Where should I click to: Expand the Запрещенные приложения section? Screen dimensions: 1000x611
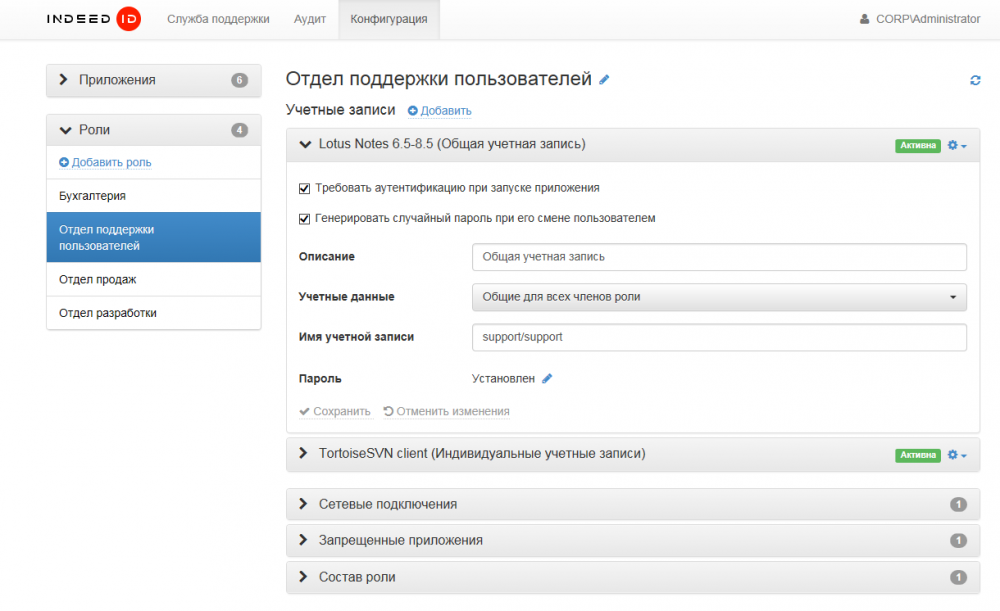(x=400, y=540)
